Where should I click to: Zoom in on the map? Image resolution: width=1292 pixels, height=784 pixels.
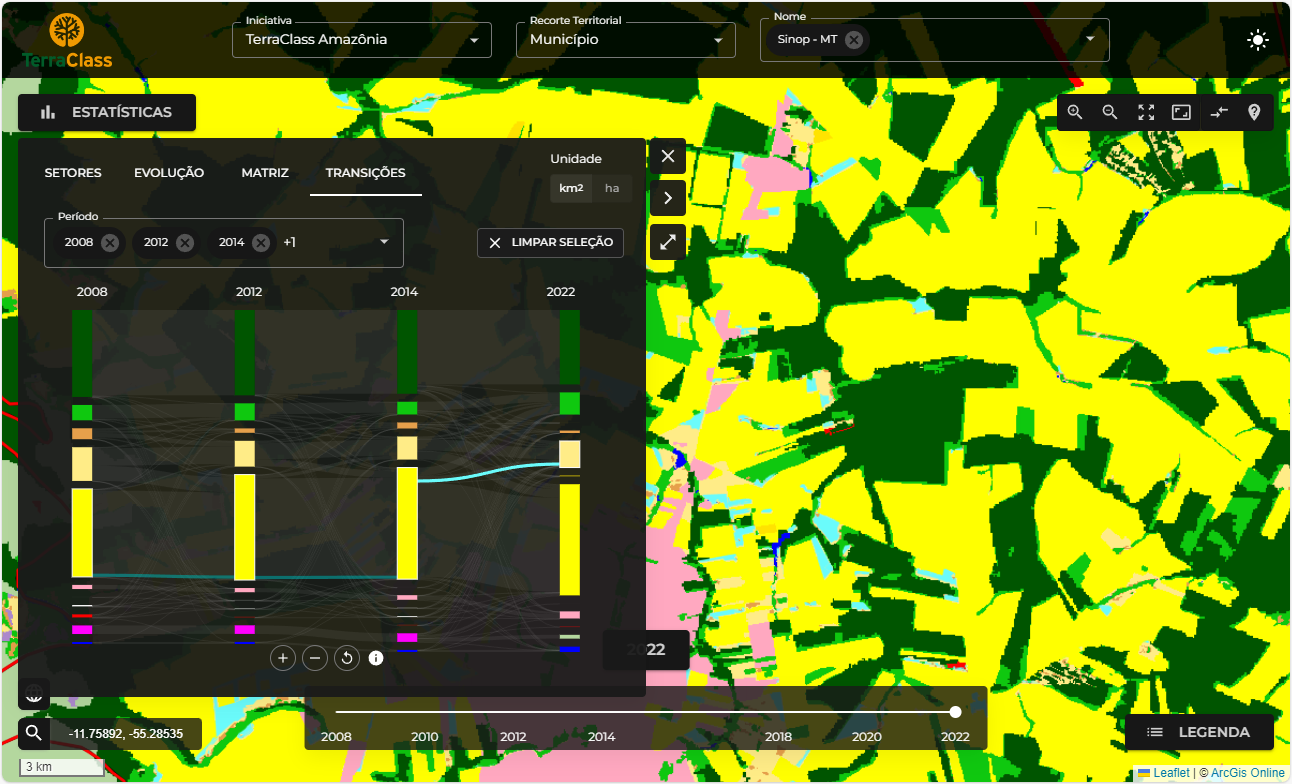click(x=1075, y=113)
